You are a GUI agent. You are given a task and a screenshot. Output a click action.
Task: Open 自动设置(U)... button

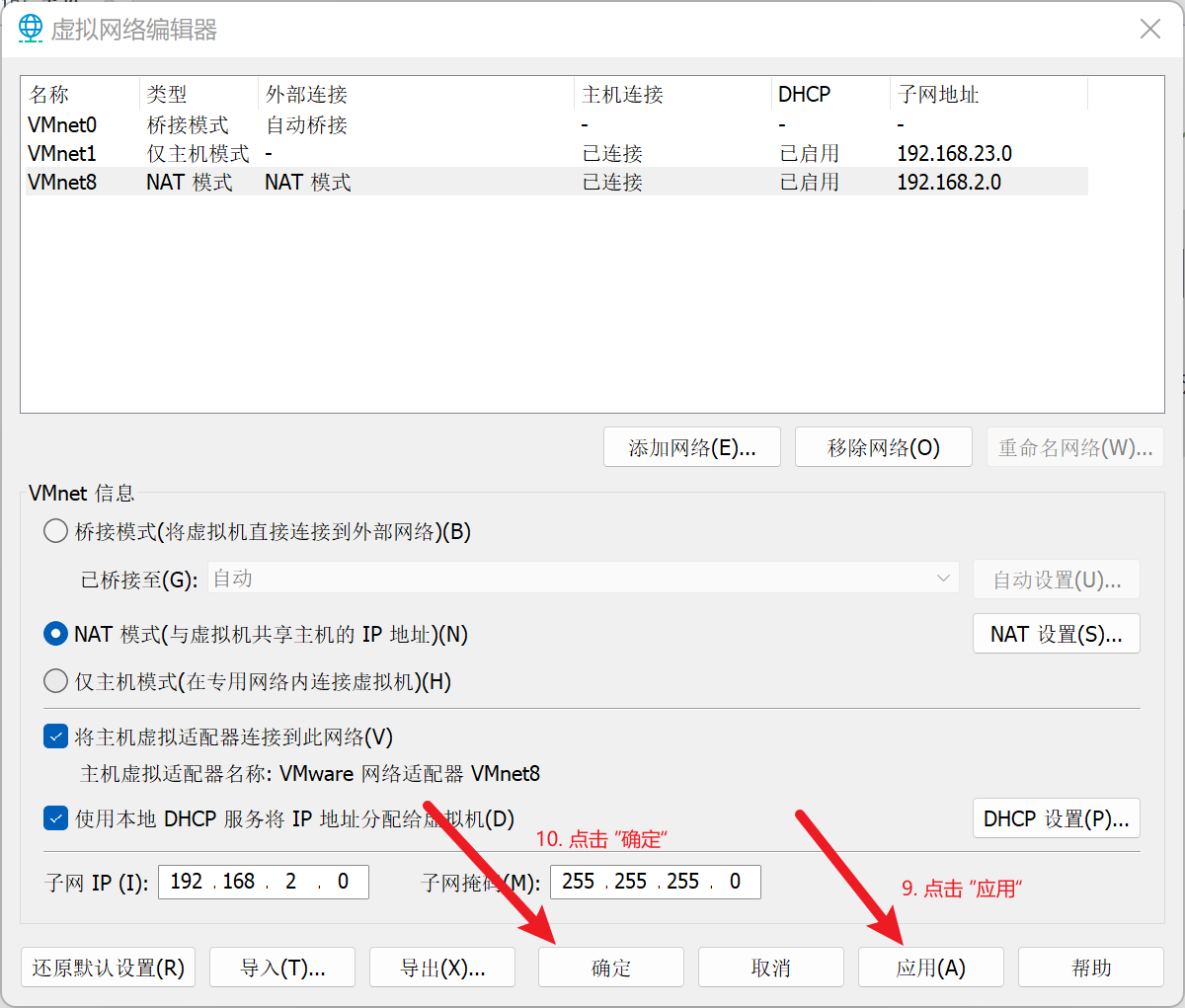click(1057, 580)
